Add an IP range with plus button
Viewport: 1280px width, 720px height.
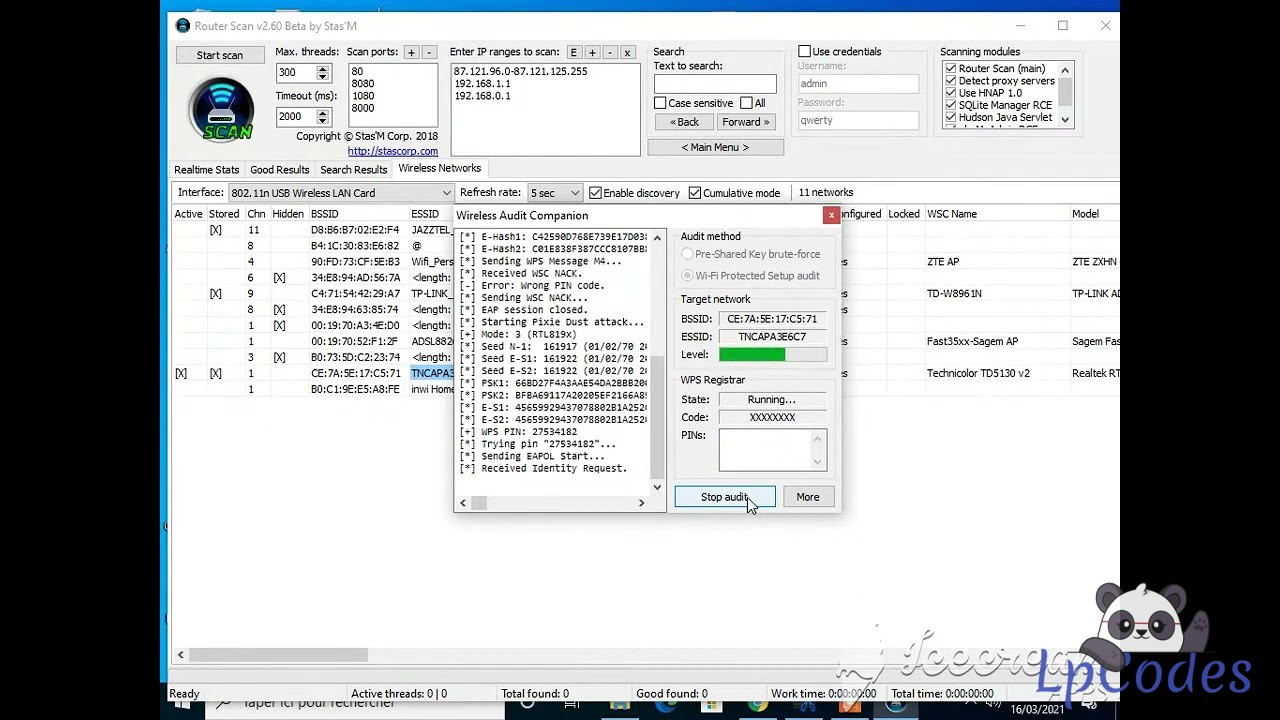click(x=591, y=52)
